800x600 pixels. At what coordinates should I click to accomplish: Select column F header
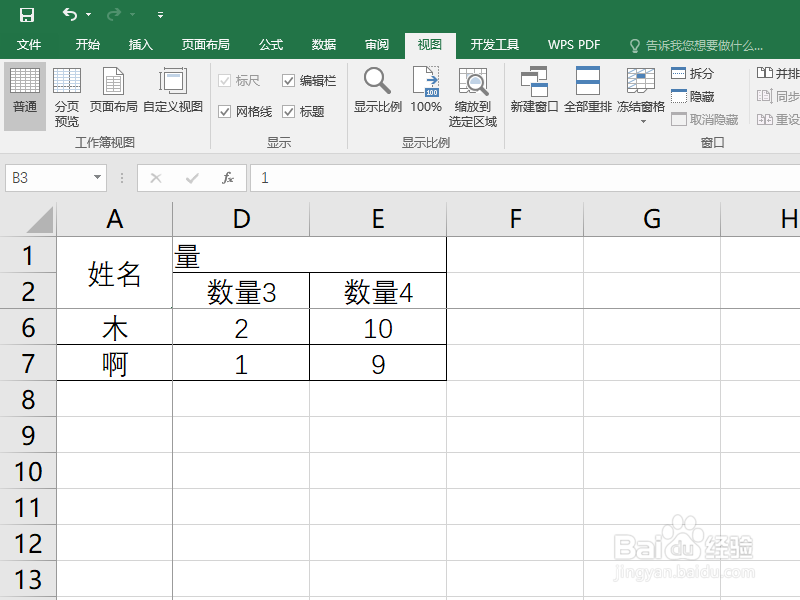515,219
